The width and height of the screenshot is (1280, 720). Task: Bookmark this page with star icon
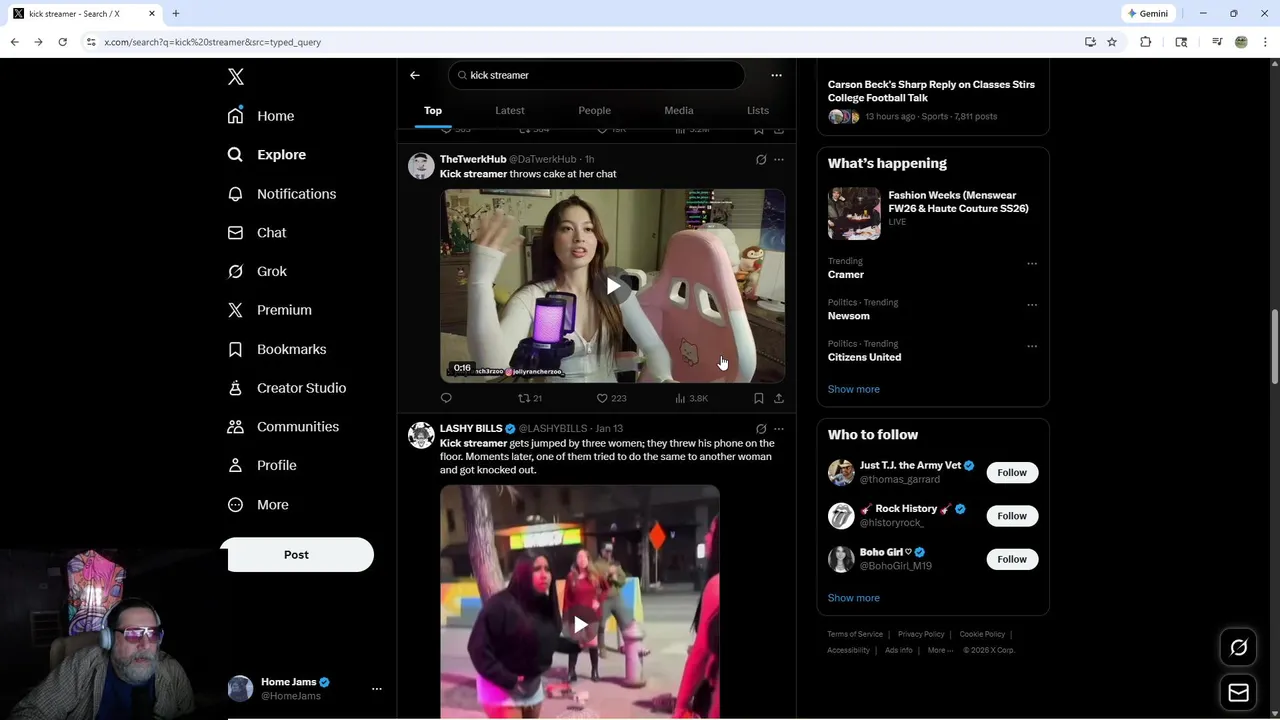click(x=1112, y=42)
